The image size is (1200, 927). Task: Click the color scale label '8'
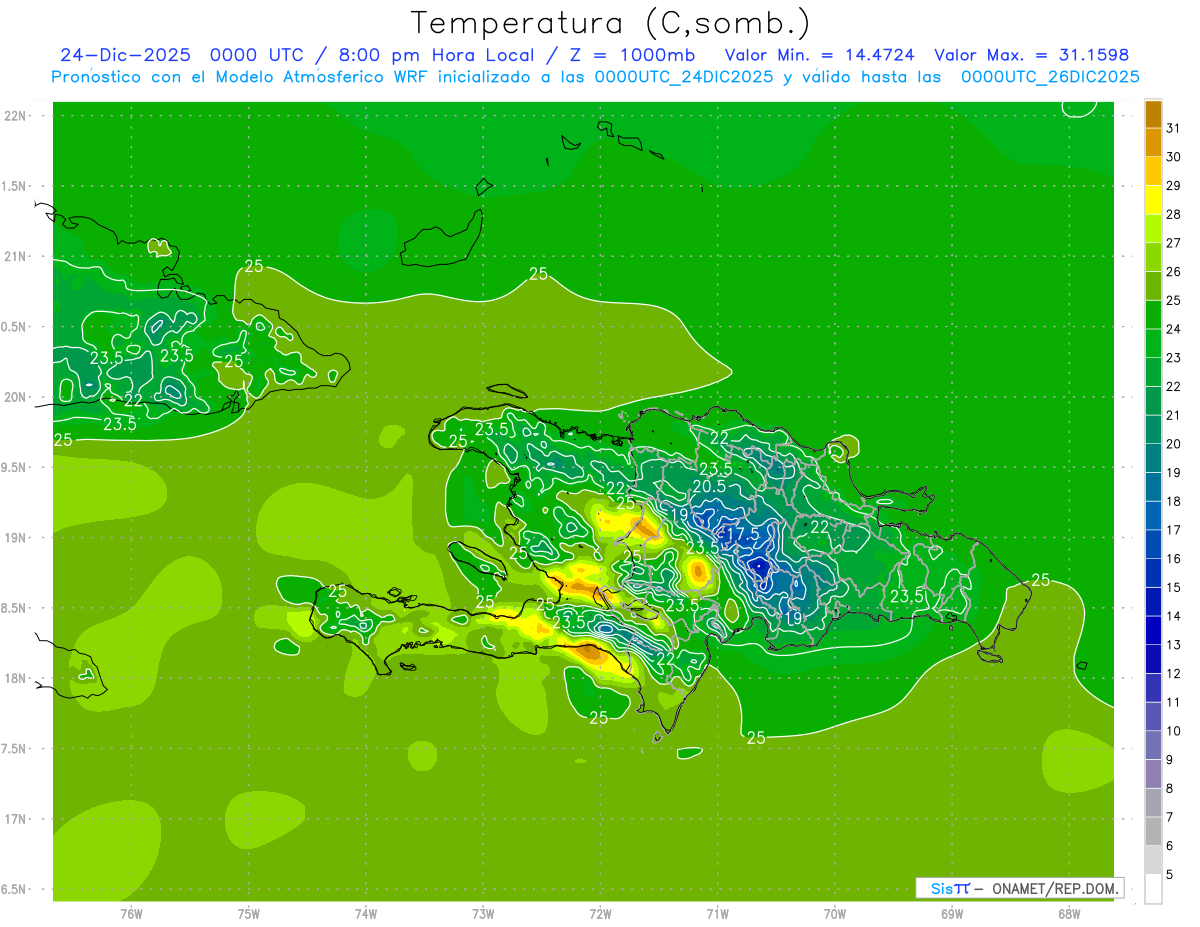1170,789
